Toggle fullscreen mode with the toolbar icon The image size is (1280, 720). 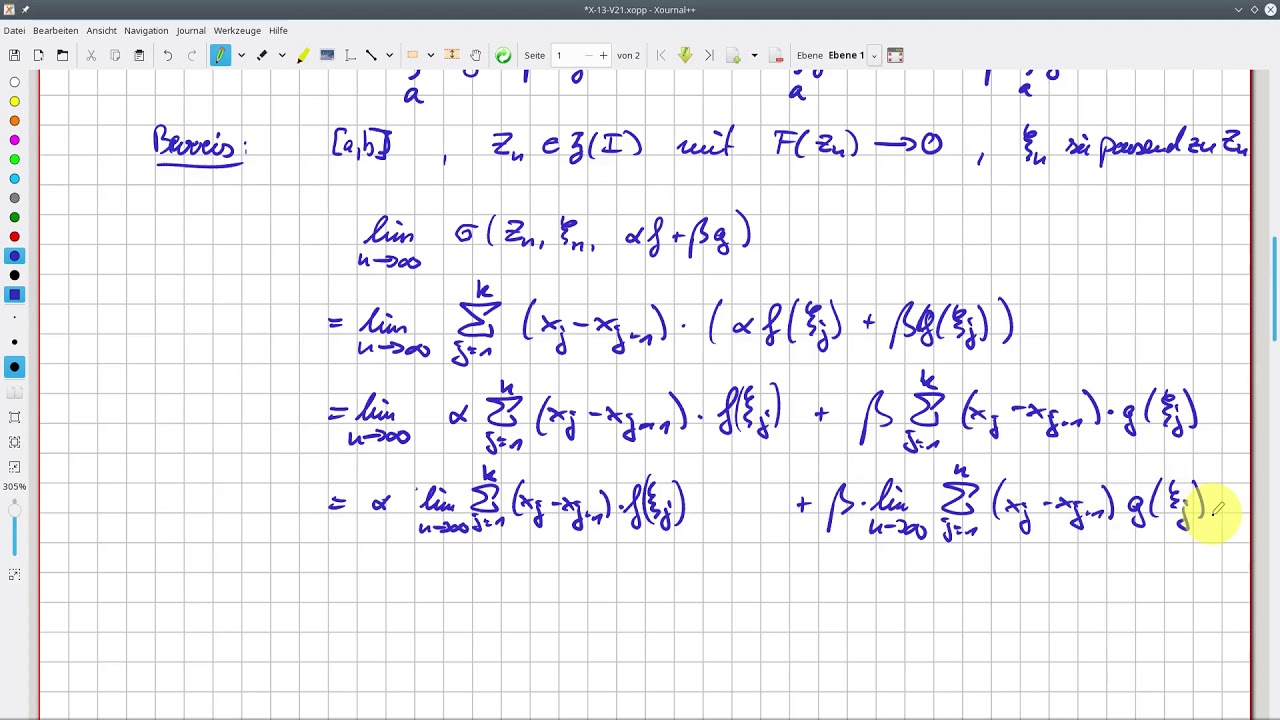point(895,55)
